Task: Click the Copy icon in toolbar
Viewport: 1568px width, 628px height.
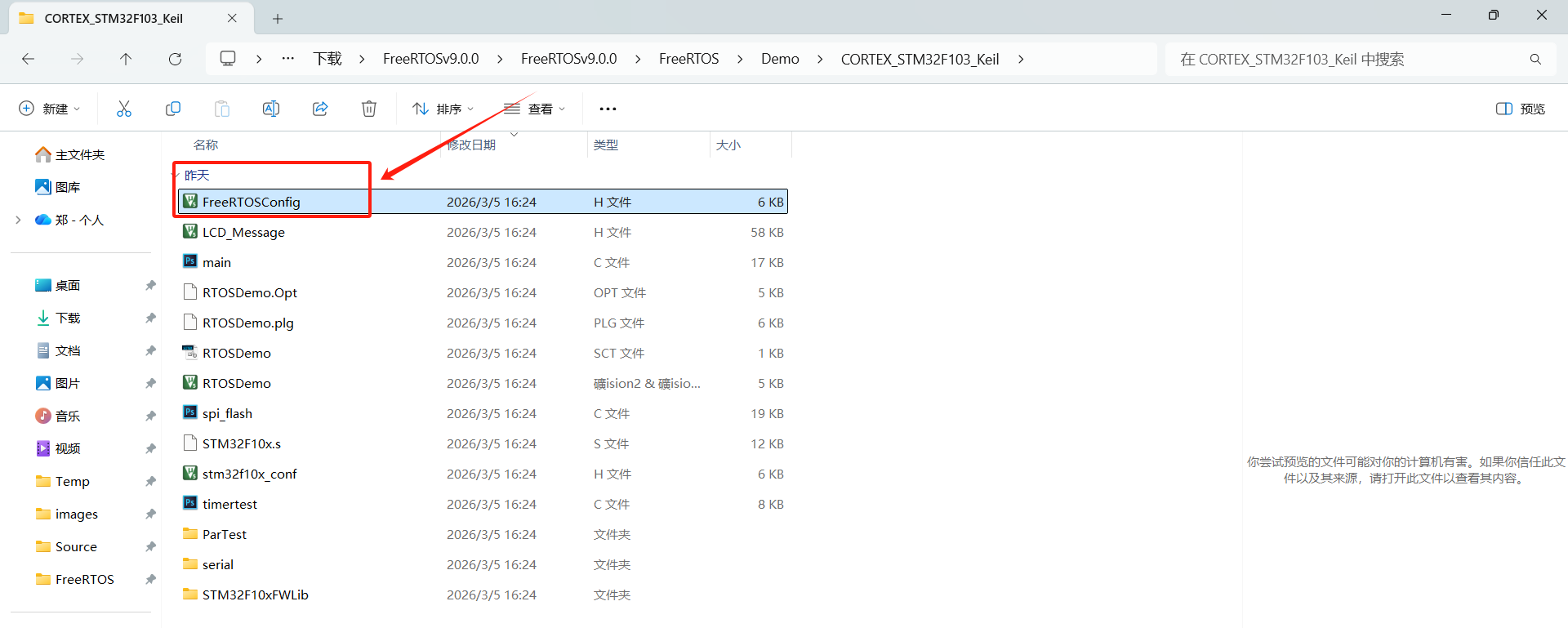Action: click(x=173, y=109)
